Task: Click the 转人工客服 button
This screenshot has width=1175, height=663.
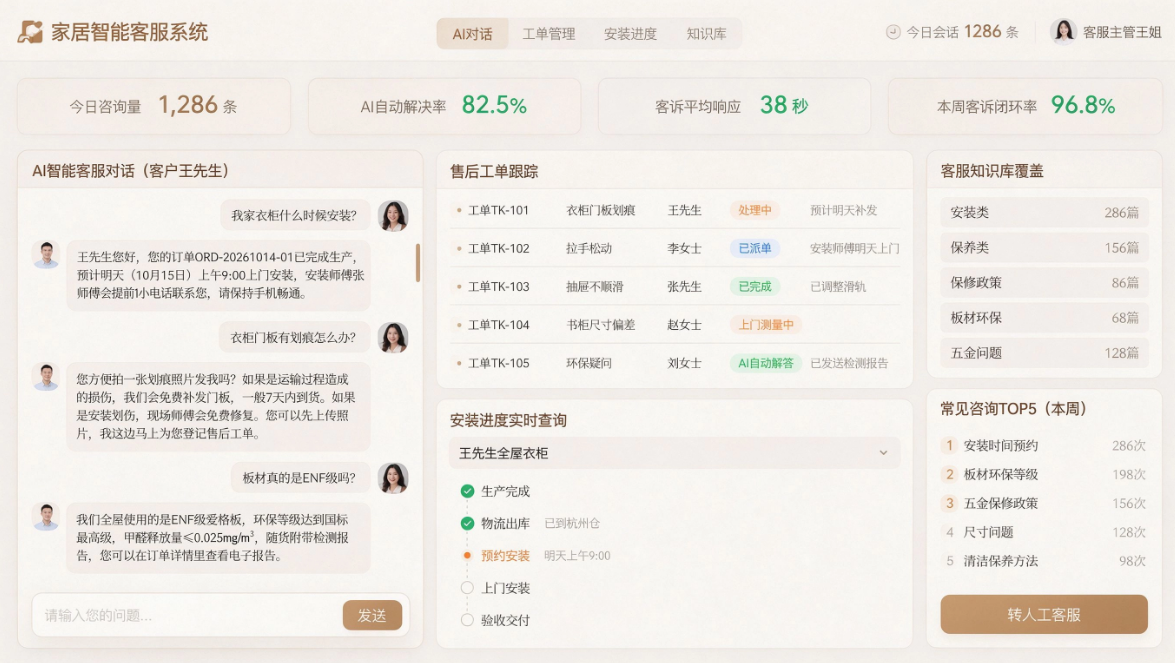Action: tap(1044, 614)
